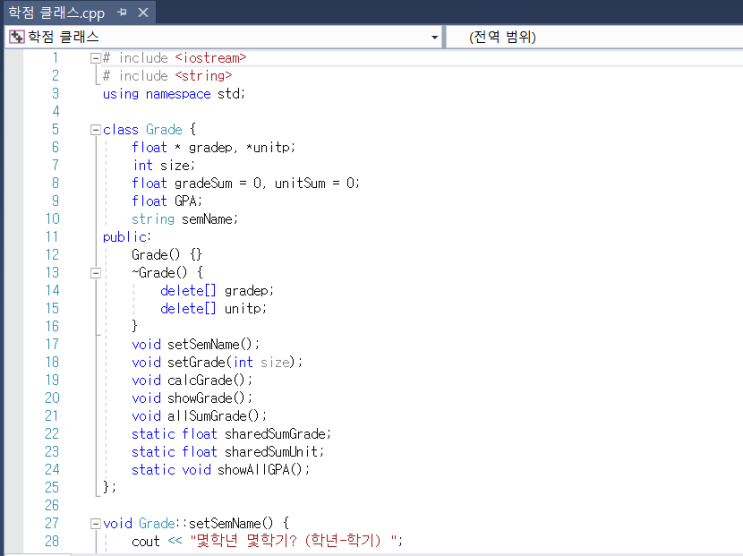The height and width of the screenshot is (556, 743).
Task: Click line number 13 in the gutter
Action: pos(52,273)
